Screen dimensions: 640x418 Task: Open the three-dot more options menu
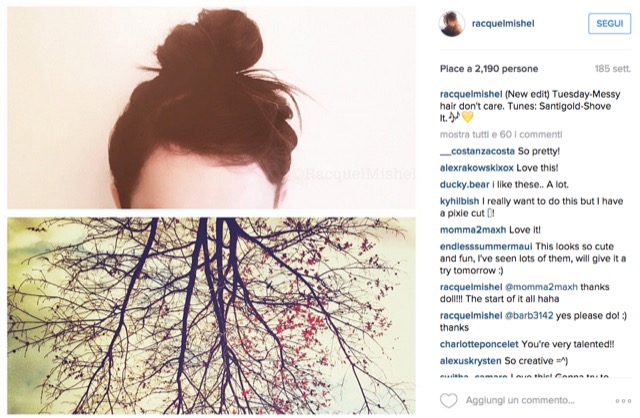pyautogui.click(x=623, y=401)
